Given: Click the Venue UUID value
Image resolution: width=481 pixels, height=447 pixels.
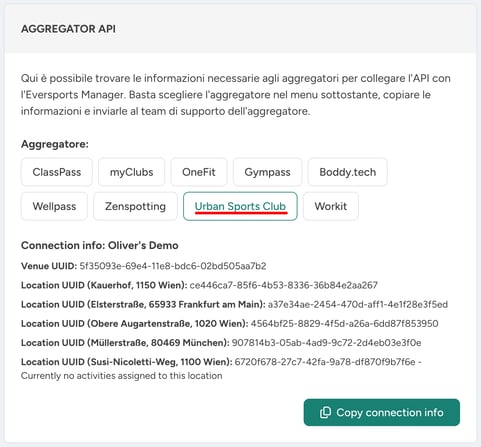Looking at the screenshot, I should coord(173,266).
